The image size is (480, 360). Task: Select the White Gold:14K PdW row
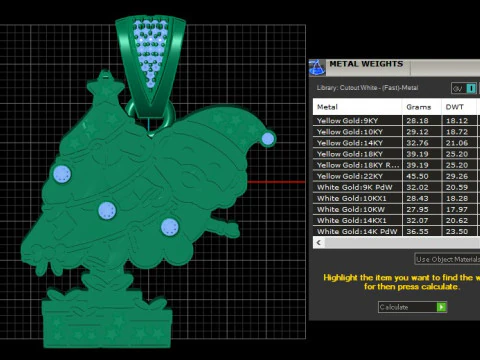(396, 231)
